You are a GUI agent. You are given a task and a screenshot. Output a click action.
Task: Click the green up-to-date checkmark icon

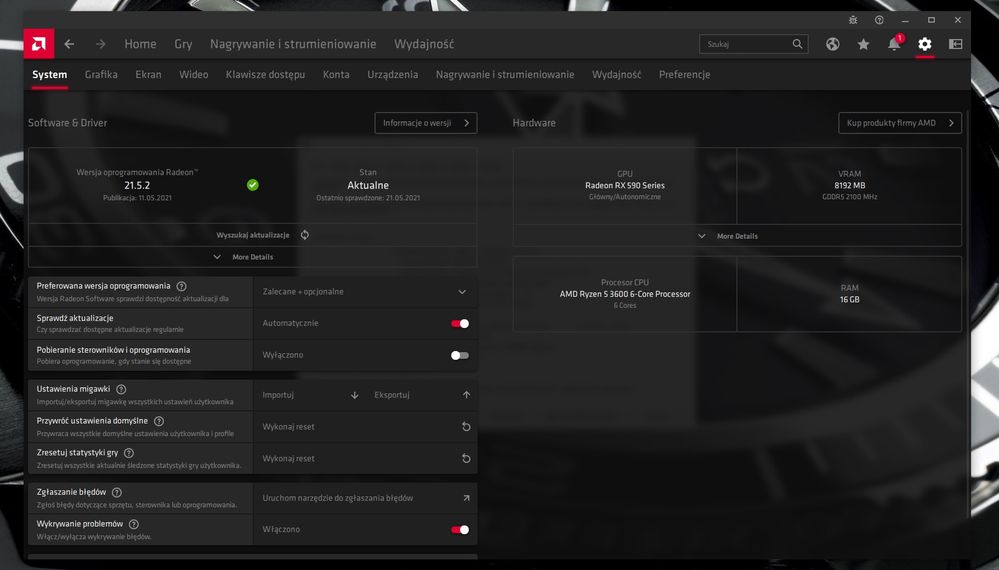[253, 185]
